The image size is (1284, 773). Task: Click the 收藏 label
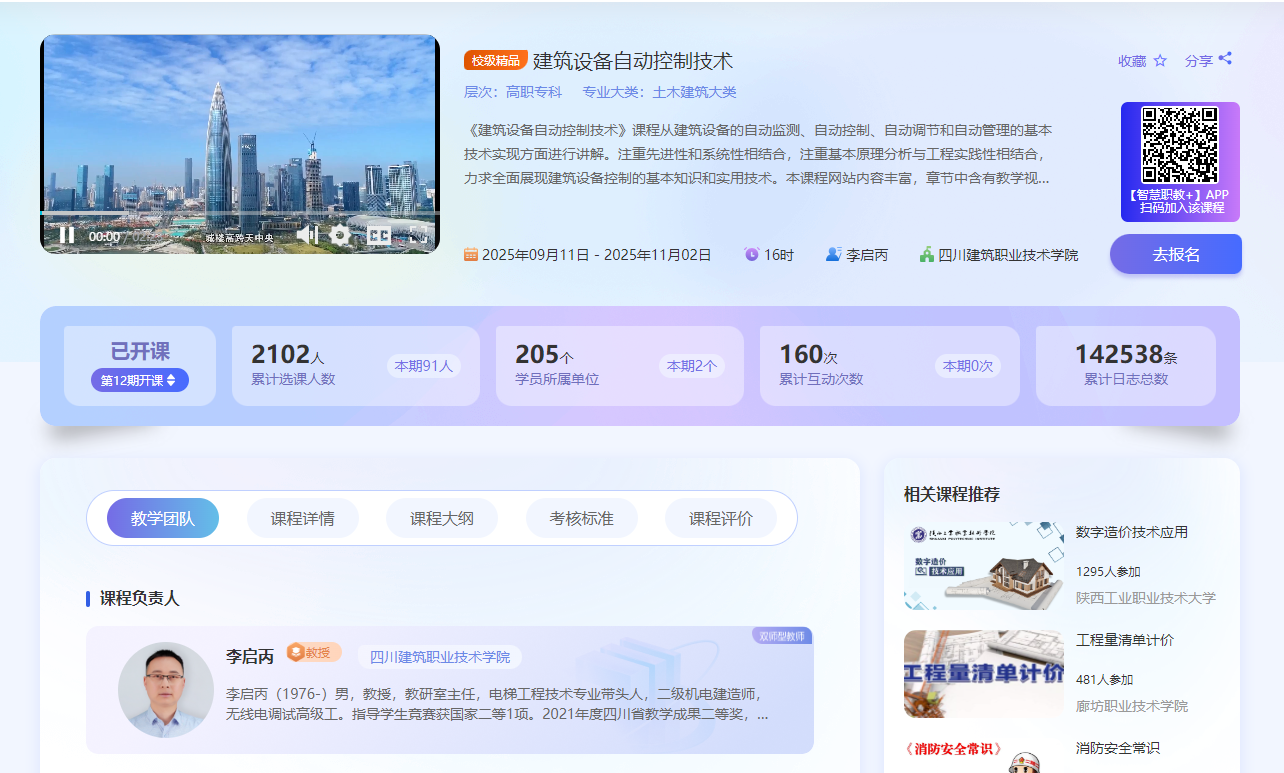(x=1132, y=60)
